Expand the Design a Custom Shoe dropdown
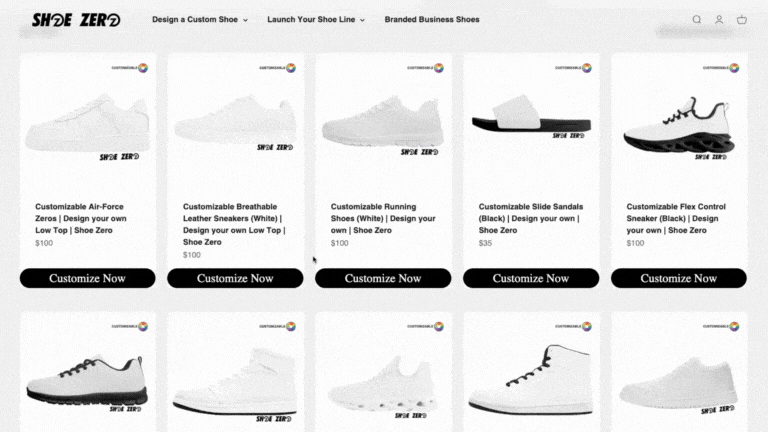Image resolution: width=768 pixels, height=432 pixels. point(200,20)
